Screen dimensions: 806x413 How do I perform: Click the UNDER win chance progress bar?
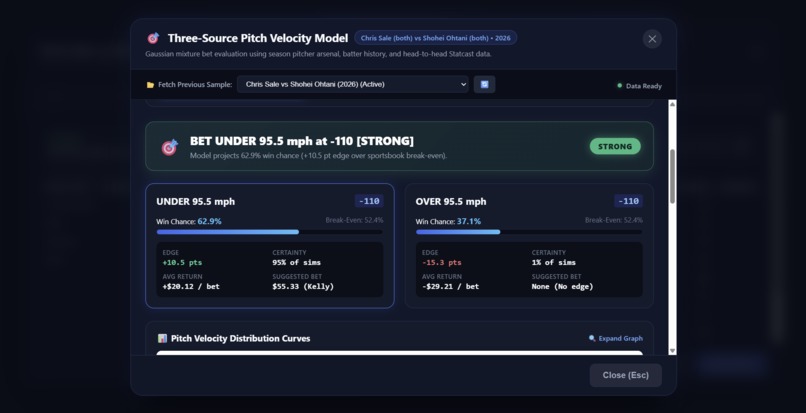coord(269,232)
